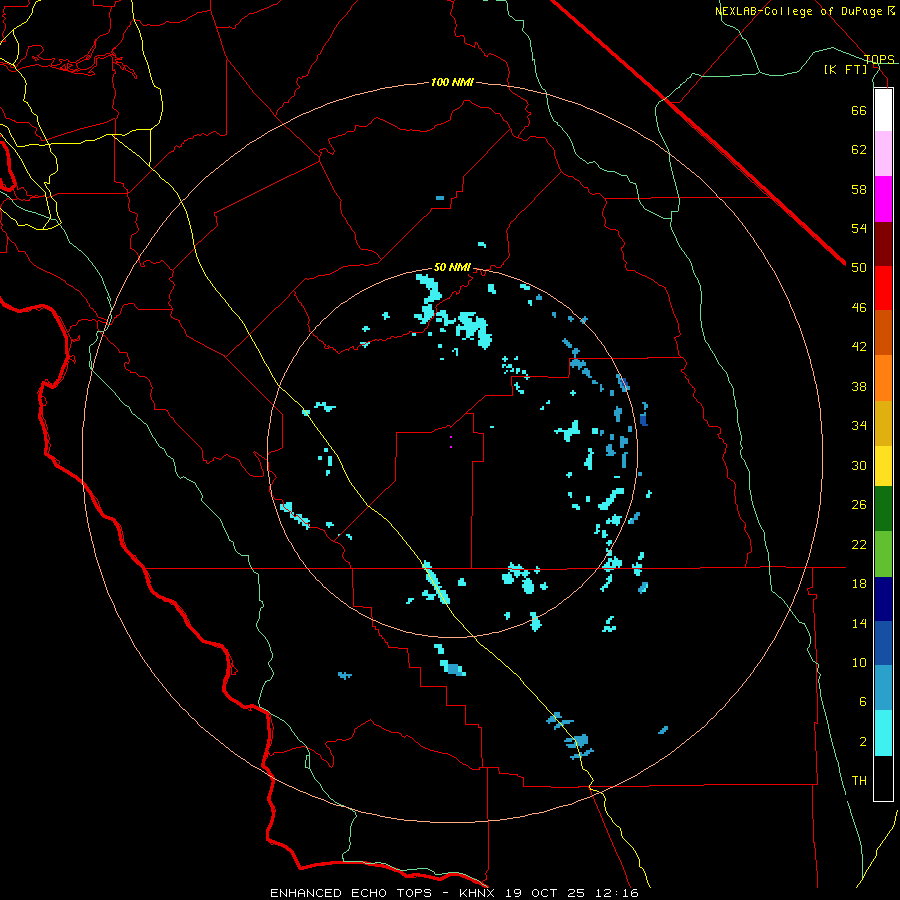This screenshot has height=900, width=900.
Task: Click the bright red 46-50 kft swatch
Action: [883, 288]
